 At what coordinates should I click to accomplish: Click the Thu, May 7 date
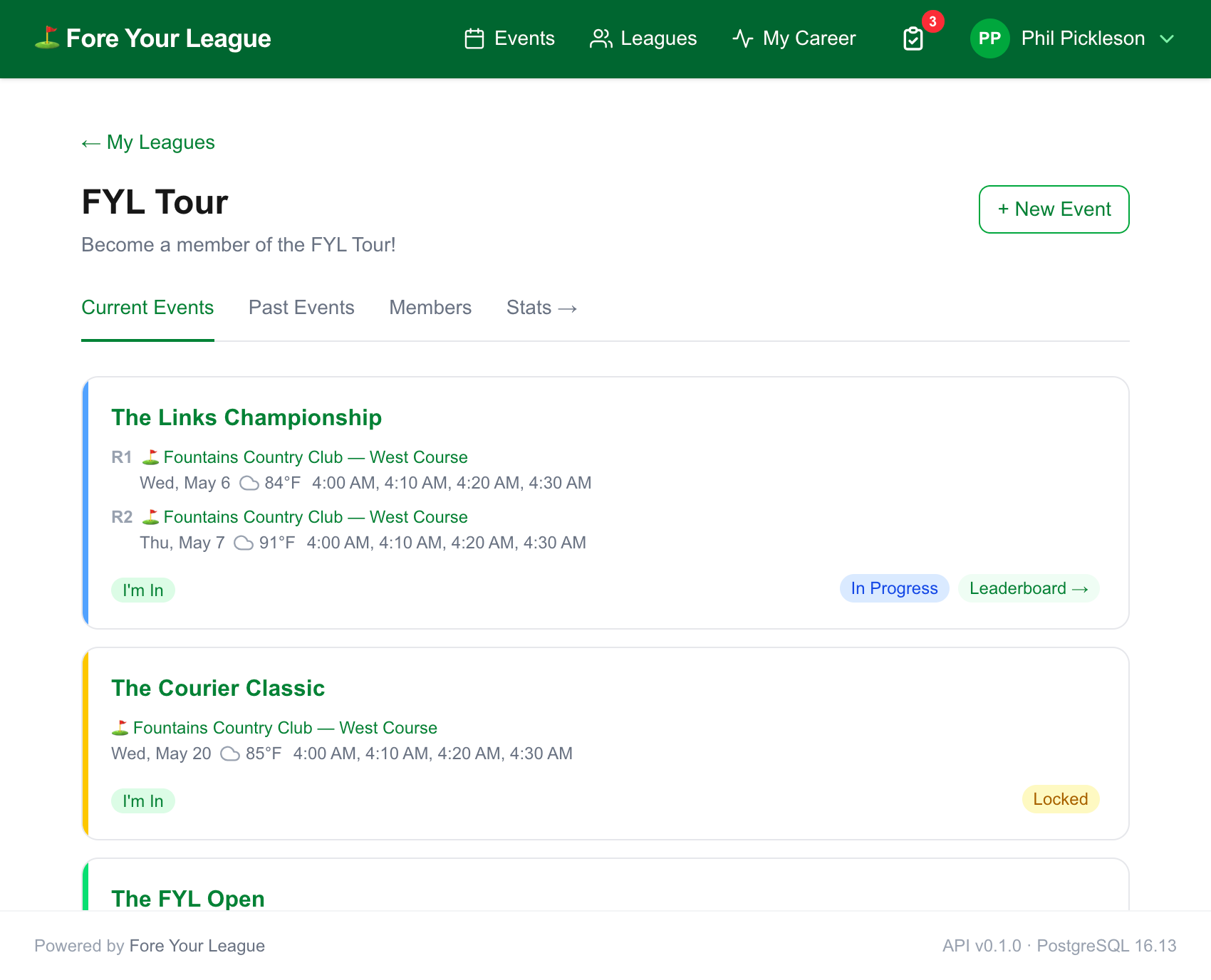point(182,543)
